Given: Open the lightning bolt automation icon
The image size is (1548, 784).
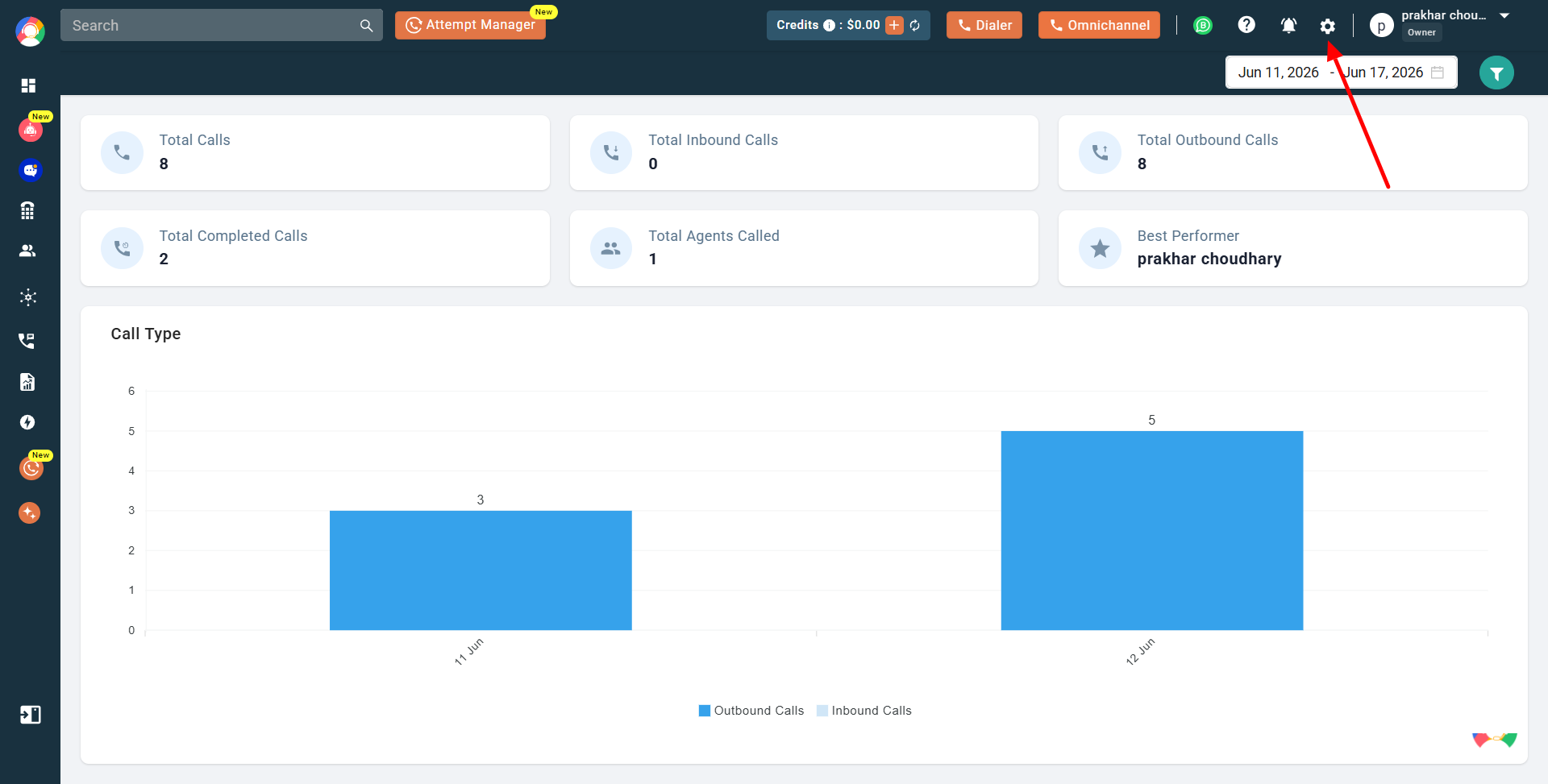Looking at the screenshot, I should [28, 422].
